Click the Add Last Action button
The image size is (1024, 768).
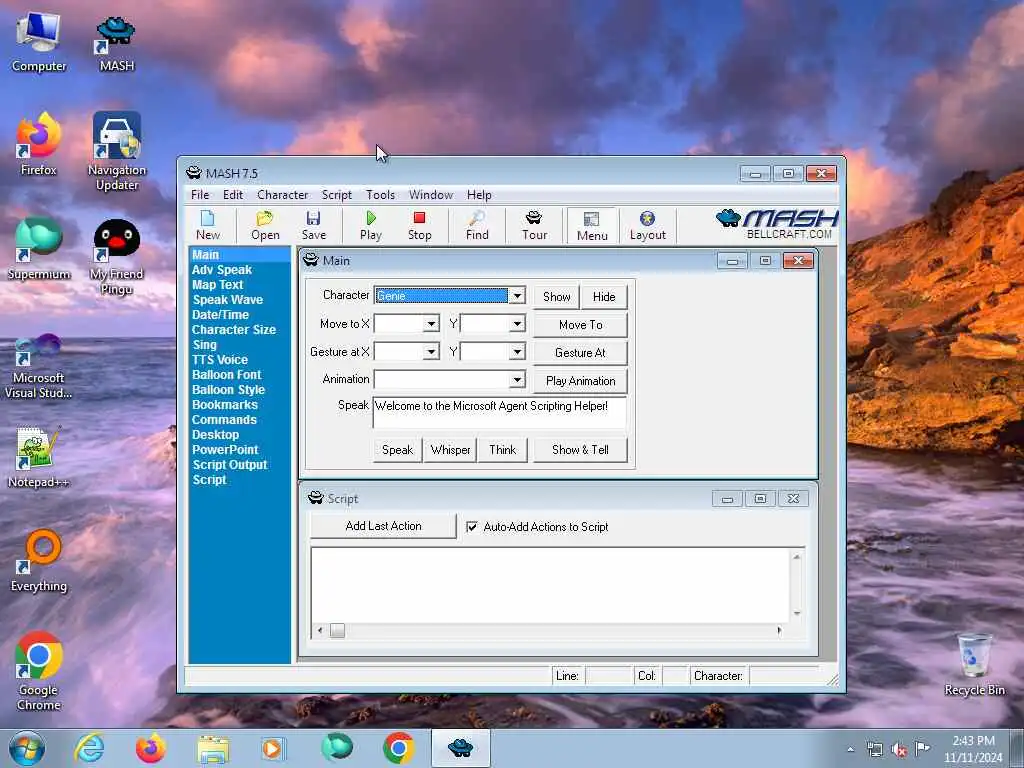tap(383, 526)
